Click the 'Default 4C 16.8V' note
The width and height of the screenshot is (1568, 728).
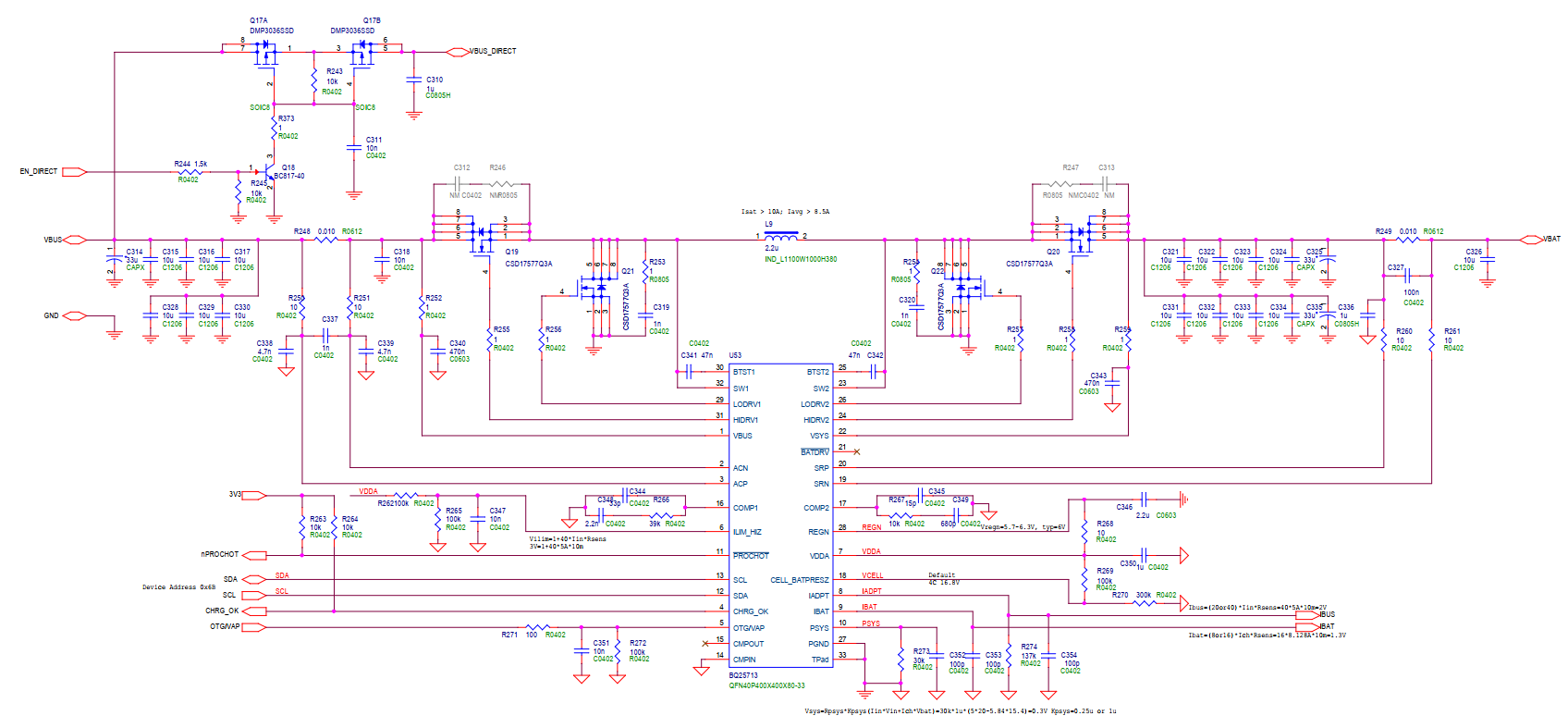[944, 579]
